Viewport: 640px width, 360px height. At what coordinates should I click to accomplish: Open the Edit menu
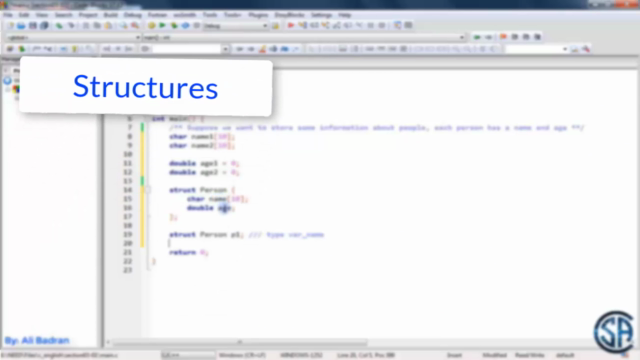tap(24, 15)
